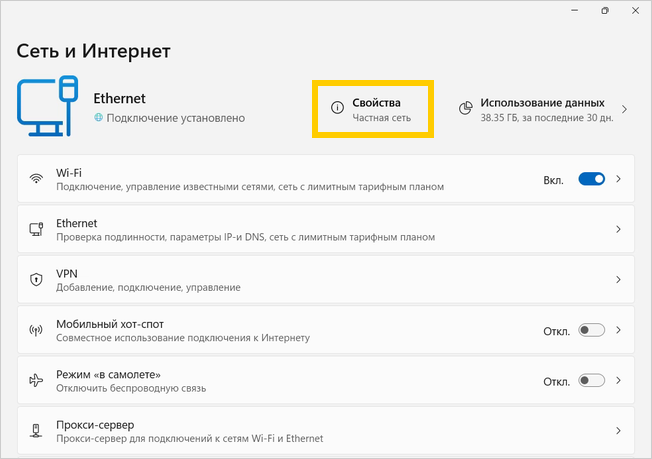
Task: Click the mobile hotspot antenna icon
Action: tap(37, 330)
